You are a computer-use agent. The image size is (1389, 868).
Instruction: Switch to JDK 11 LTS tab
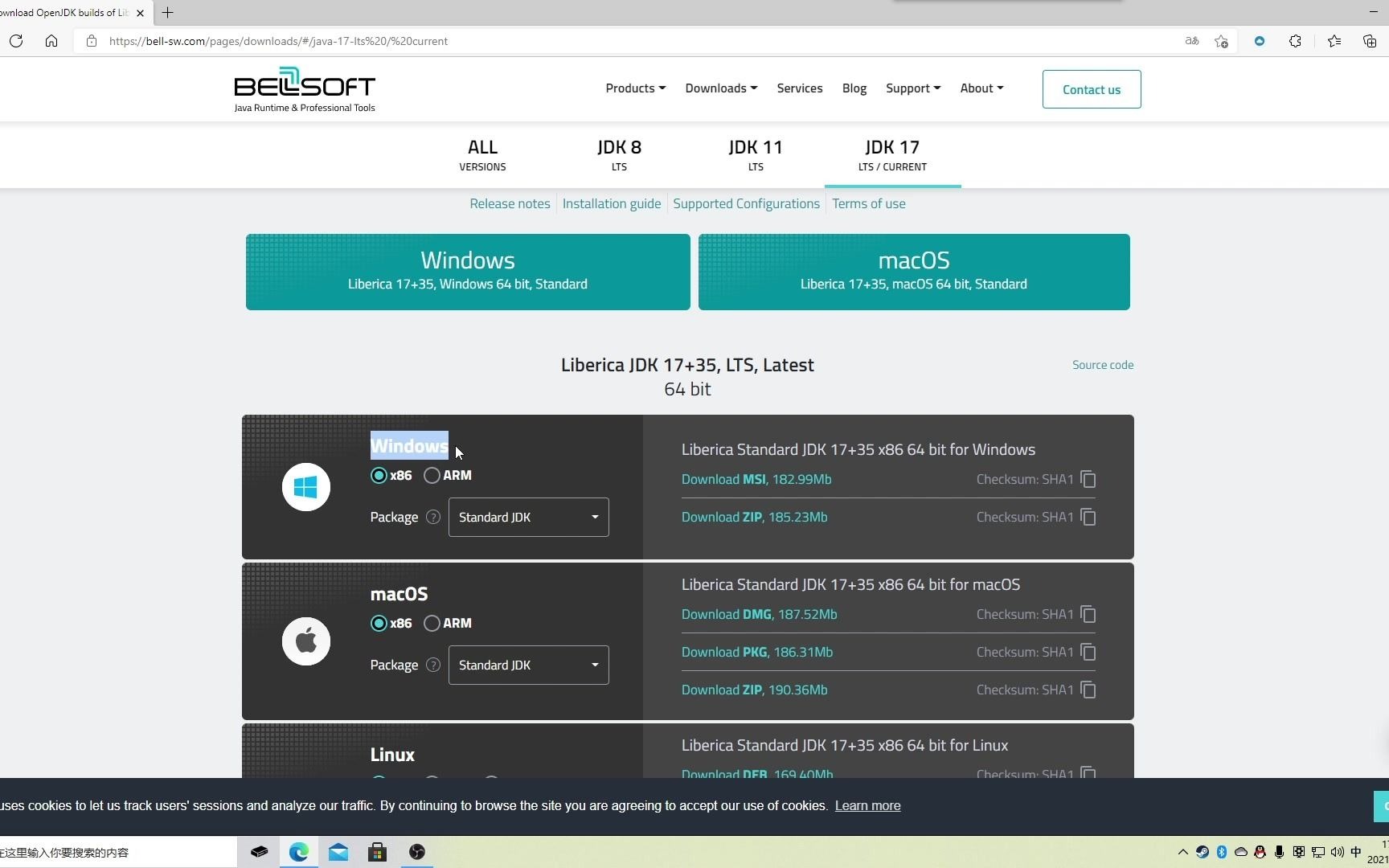756,155
